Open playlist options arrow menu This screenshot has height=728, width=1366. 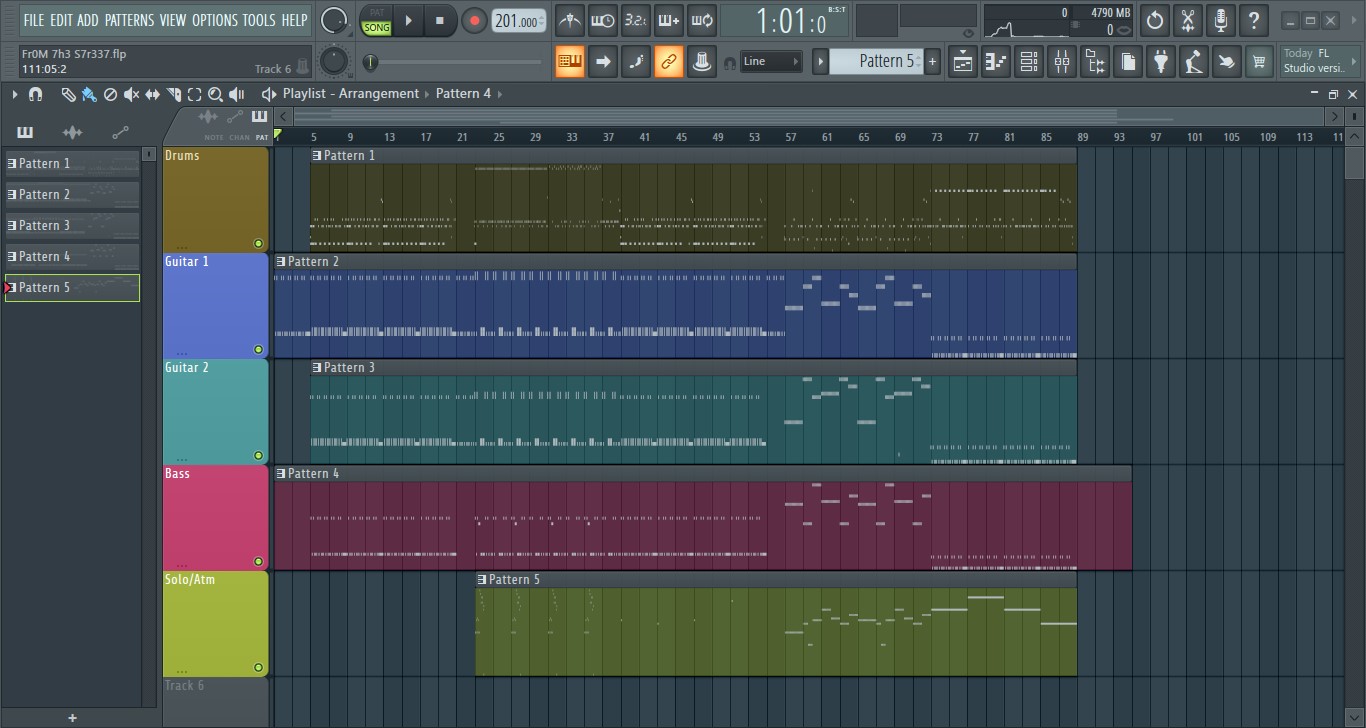pyautogui.click(x=14, y=94)
